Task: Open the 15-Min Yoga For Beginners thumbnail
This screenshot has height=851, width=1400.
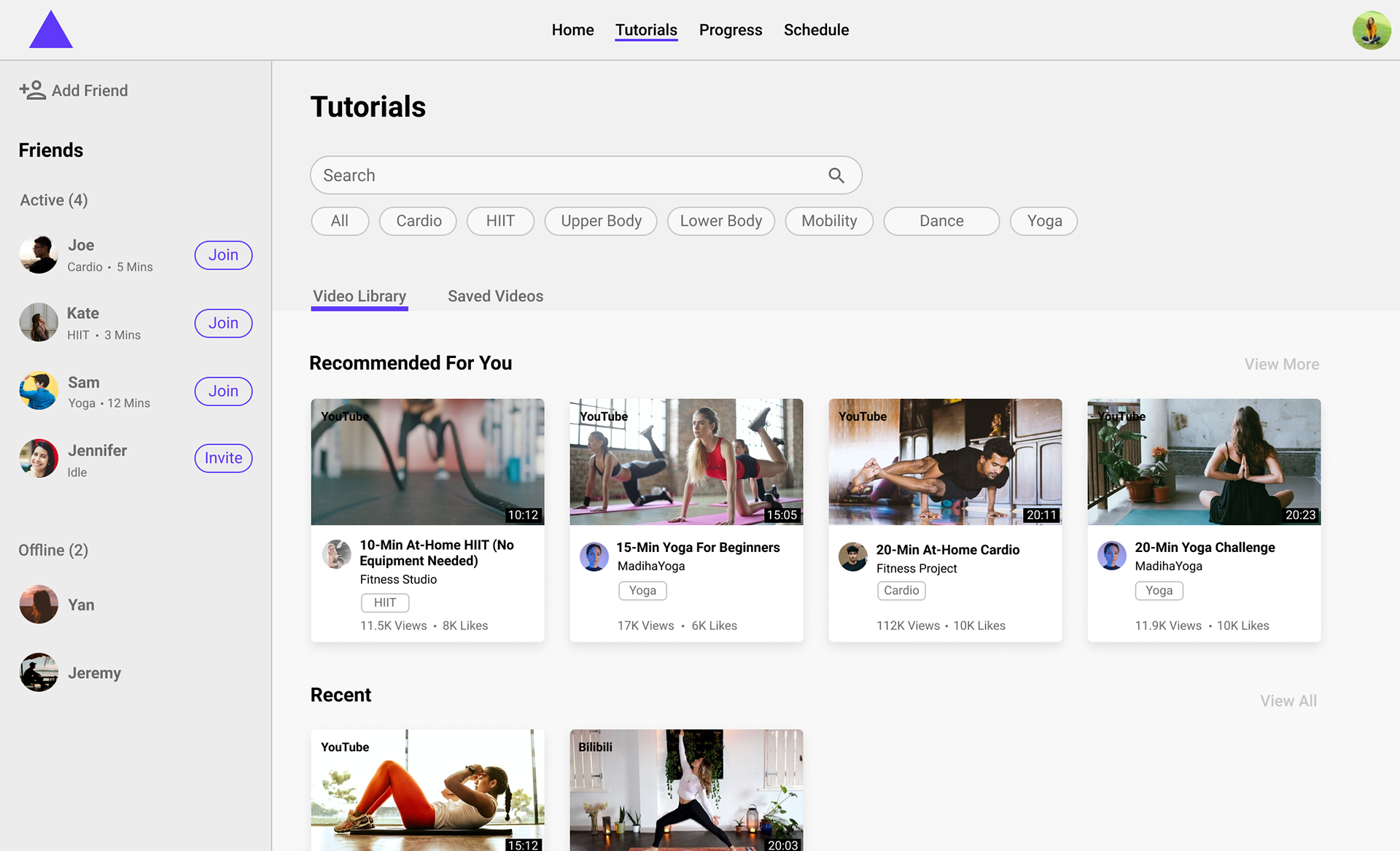Action: click(x=686, y=462)
